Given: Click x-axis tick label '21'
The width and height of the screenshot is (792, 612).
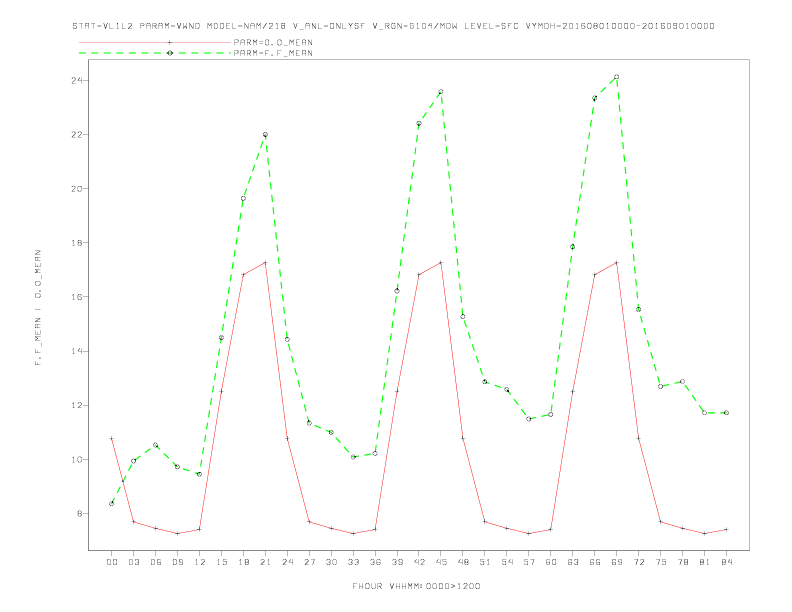Looking at the screenshot, I should point(265,562).
